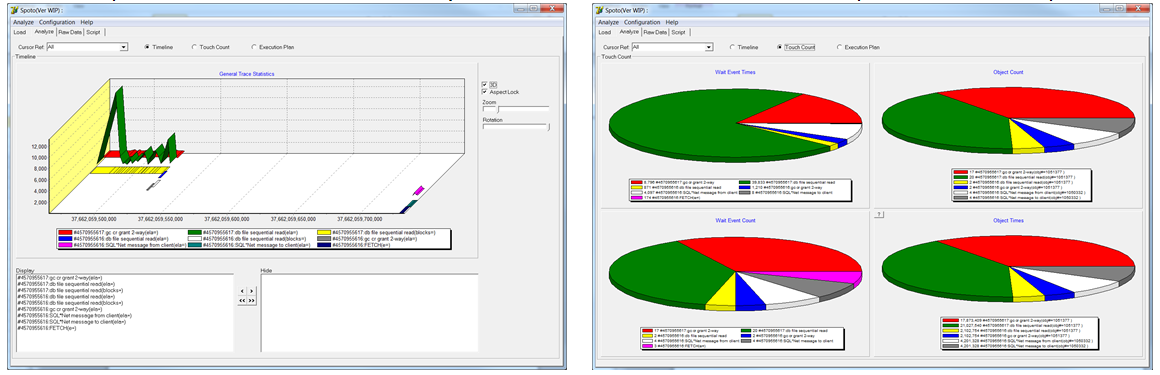This screenshot has height=375, width=1160.
Task: Switch to the Load tab in the right window
Action: click(x=605, y=32)
